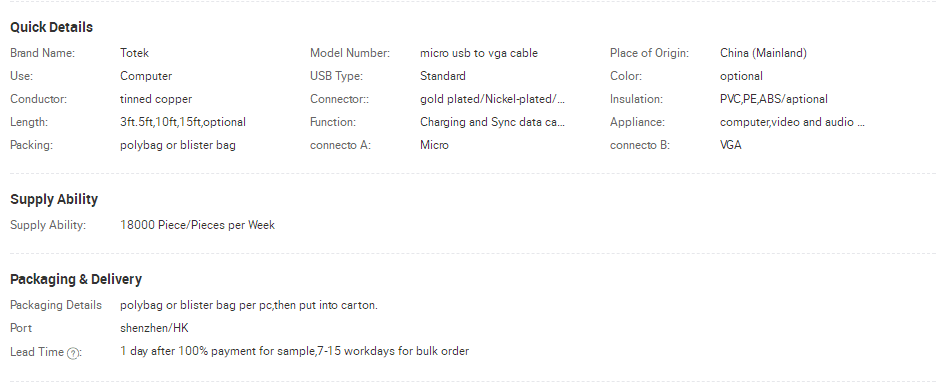Click the shenzhen/HK port value
Image resolution: width=941 pixels, height=384 pixels.
click(154, 328)
